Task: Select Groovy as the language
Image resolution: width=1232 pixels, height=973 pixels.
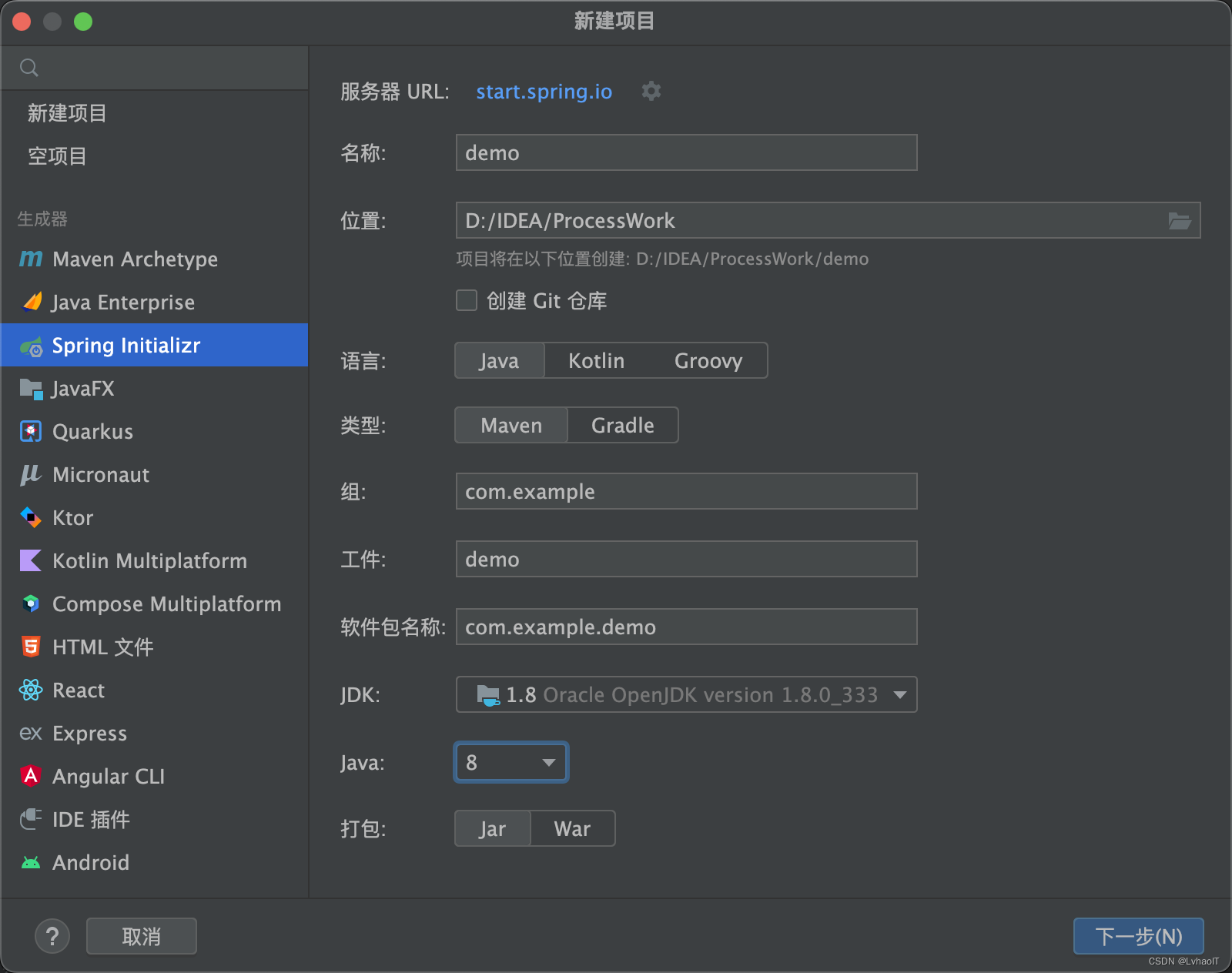Action: click(x=708, y=360)
